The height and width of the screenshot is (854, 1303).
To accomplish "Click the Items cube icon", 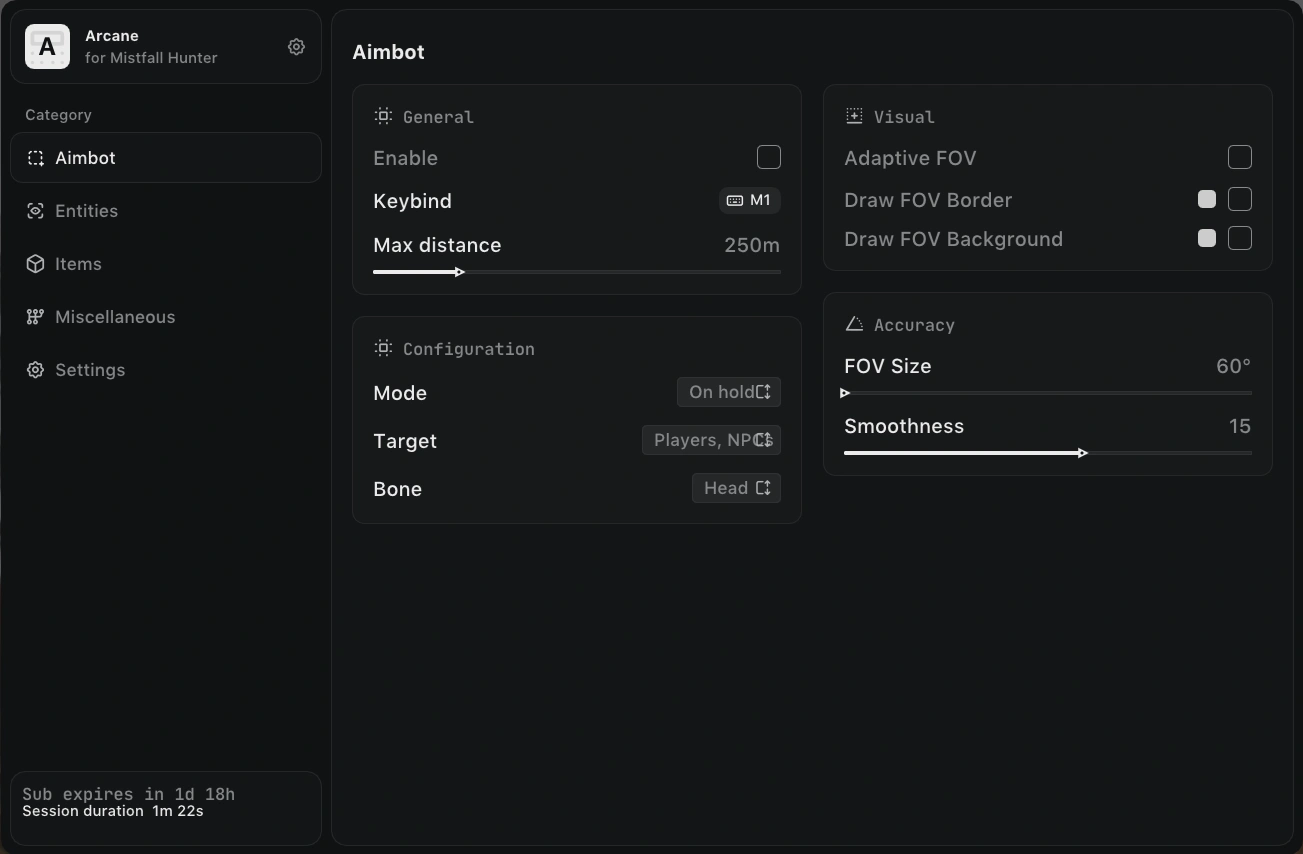I will (35, 264).
